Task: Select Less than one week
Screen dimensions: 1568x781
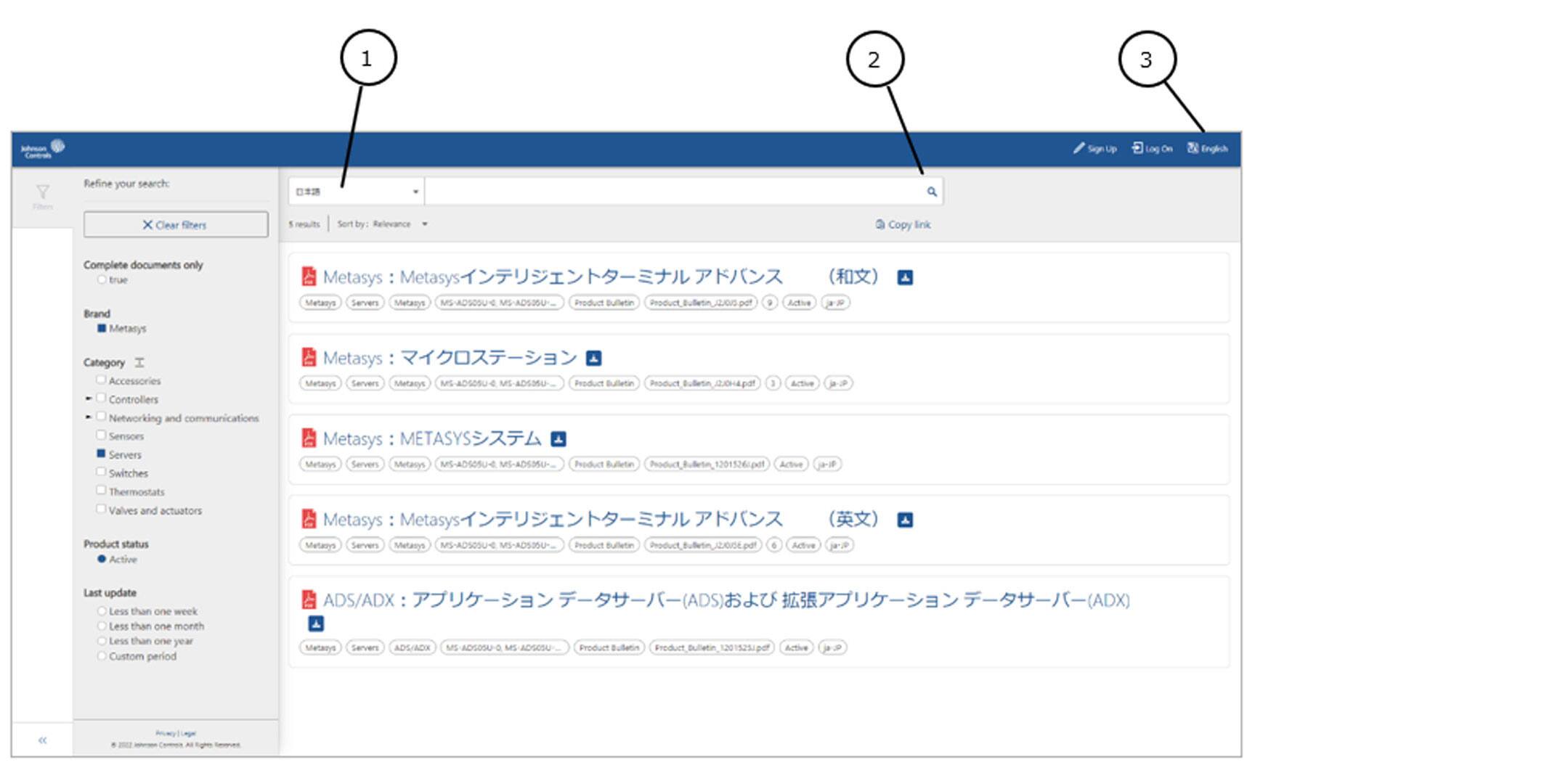Action: (102, 611)
